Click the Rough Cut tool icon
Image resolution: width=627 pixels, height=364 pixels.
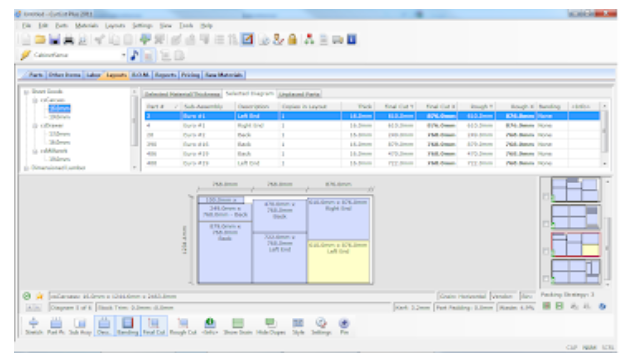click(183, 326)
